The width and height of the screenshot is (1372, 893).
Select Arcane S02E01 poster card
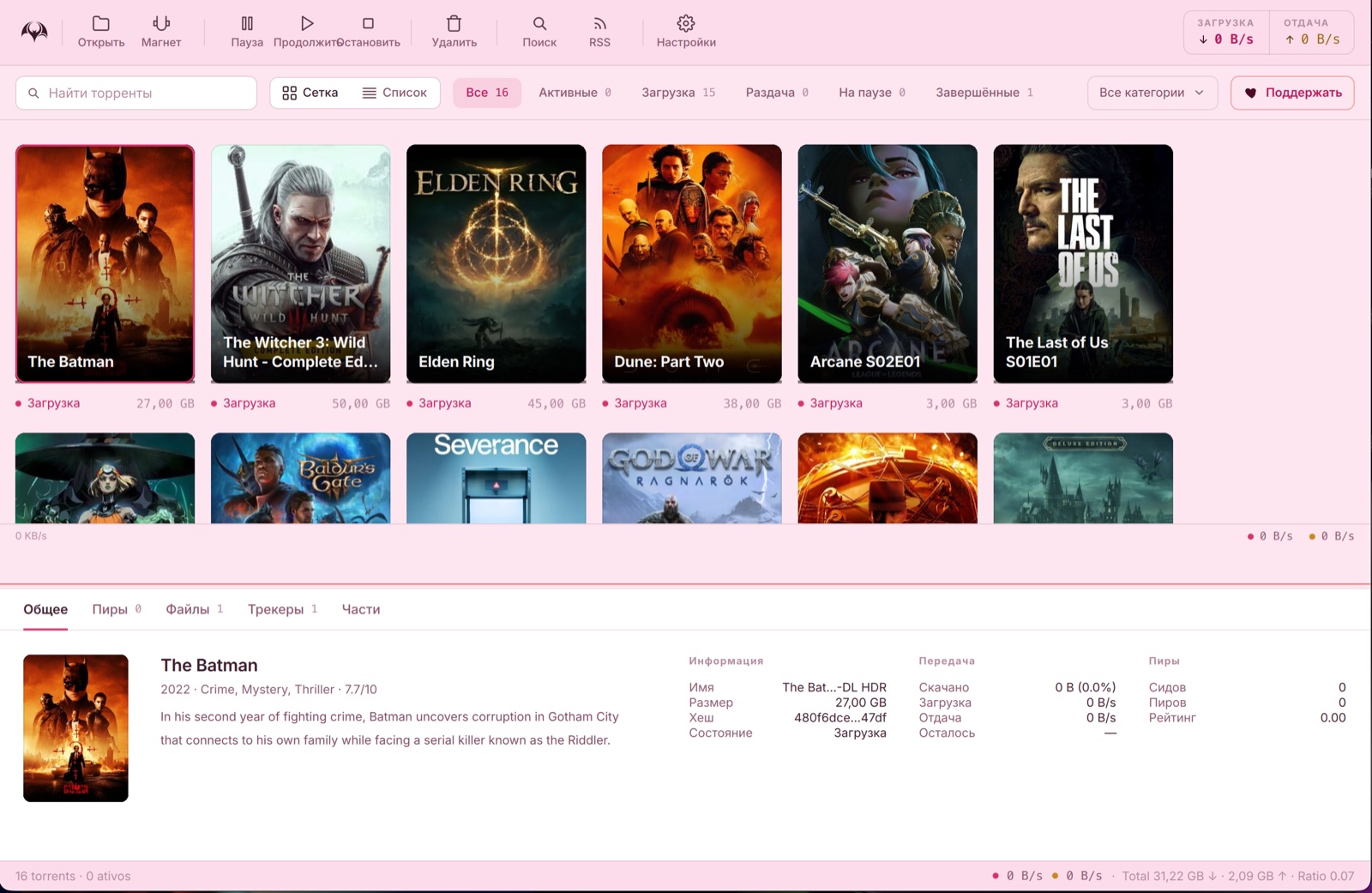(888, 263)
